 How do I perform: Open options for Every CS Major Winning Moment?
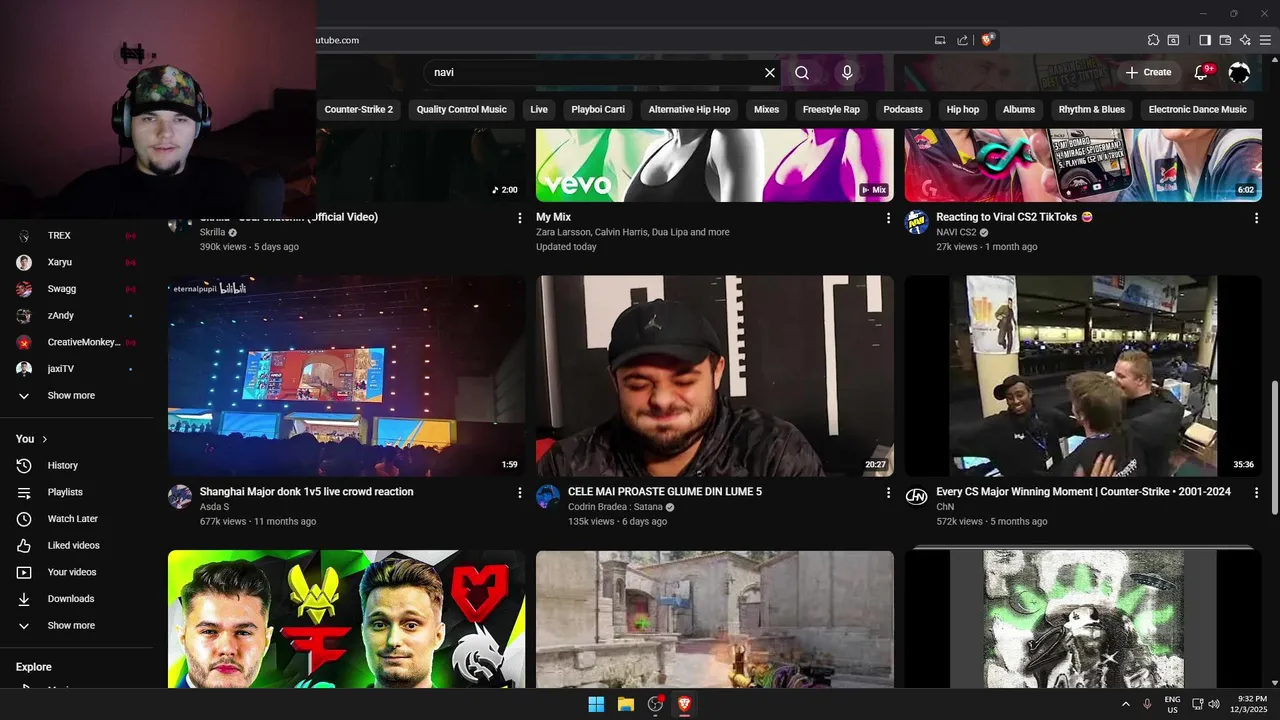tap(1256, 493)
